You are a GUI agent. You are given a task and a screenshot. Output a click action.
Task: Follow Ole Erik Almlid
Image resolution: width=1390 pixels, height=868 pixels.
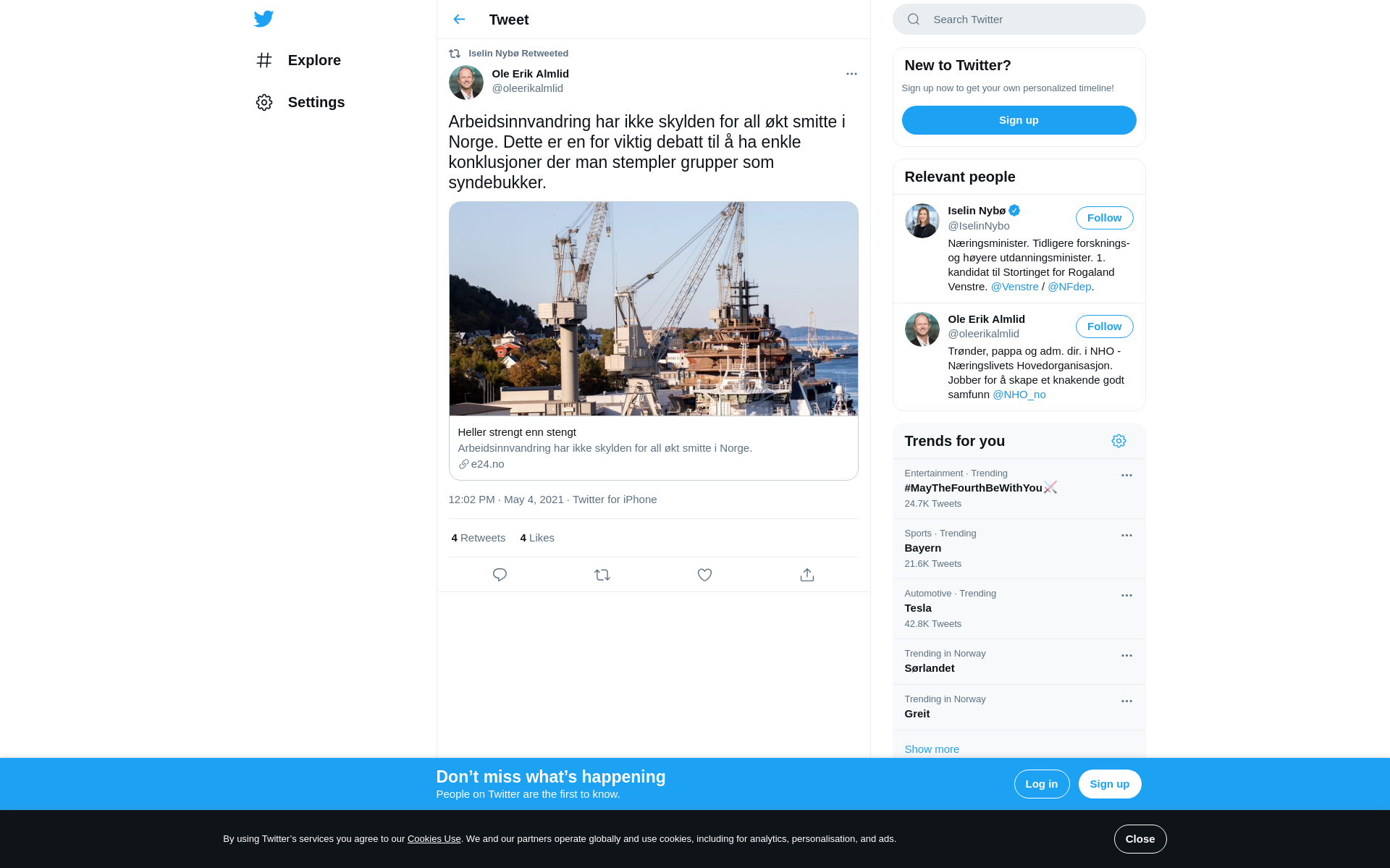(x=1104, y=326)
